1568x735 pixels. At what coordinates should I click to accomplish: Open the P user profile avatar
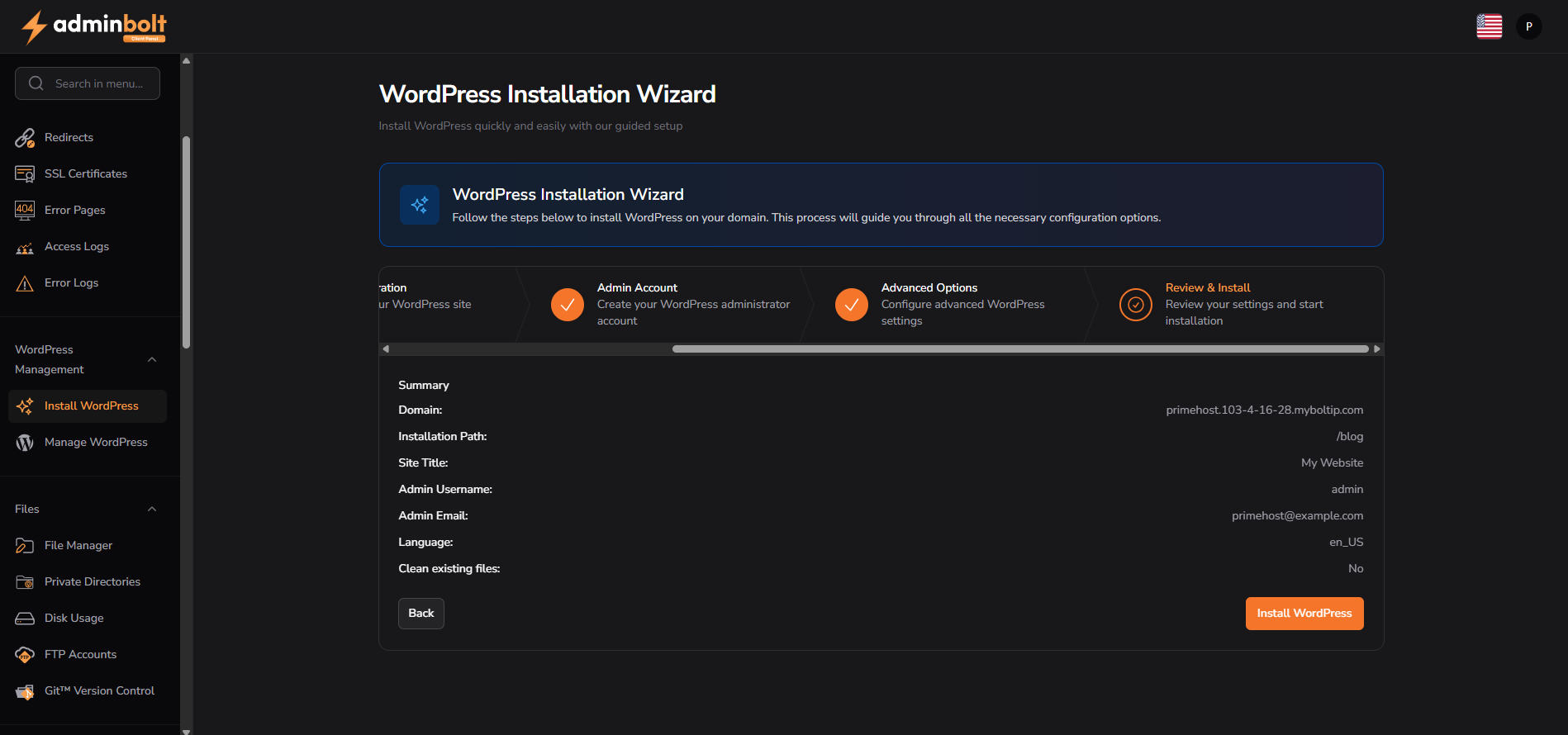[1528, 26]
